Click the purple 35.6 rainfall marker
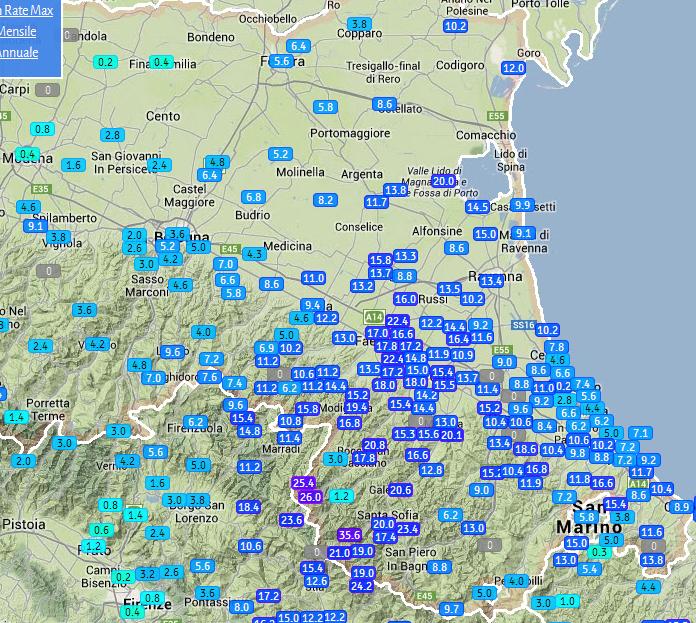 (x=349, y=535)
